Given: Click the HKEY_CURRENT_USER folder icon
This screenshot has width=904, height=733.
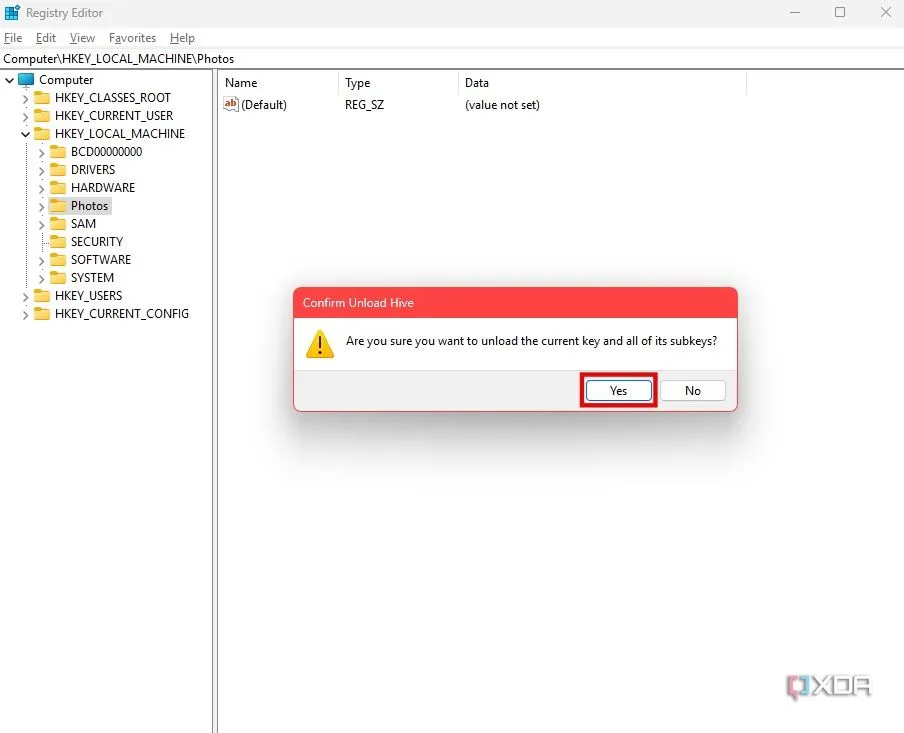Looking at the screenshot, I should tap(42, 115).
